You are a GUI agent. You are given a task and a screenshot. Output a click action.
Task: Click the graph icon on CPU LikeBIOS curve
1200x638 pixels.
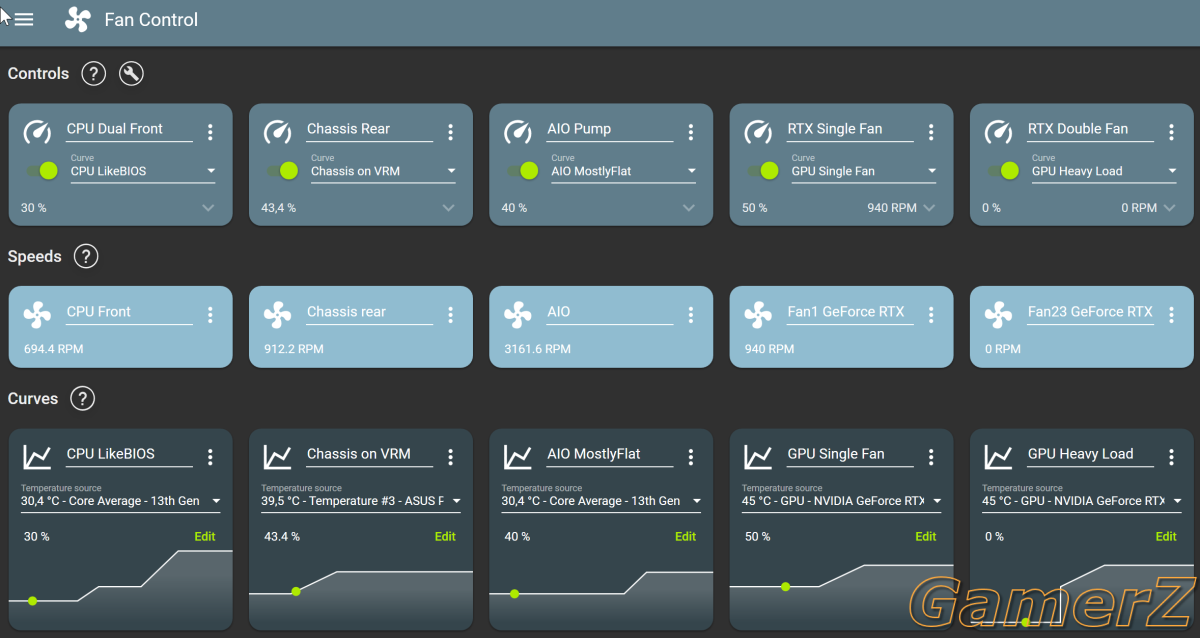[x=37, y=457]
